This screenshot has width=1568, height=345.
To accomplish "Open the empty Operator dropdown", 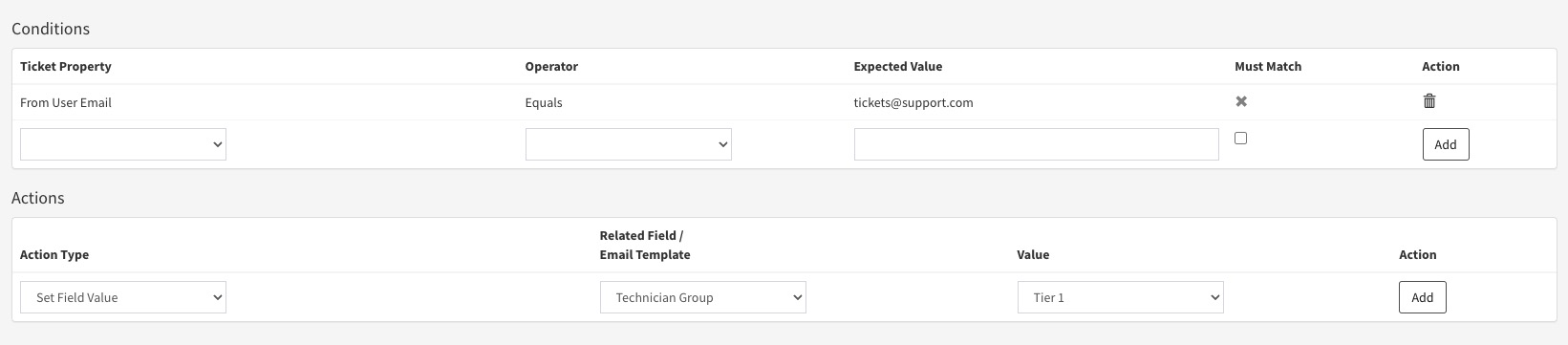I will [x=628, y=144].
